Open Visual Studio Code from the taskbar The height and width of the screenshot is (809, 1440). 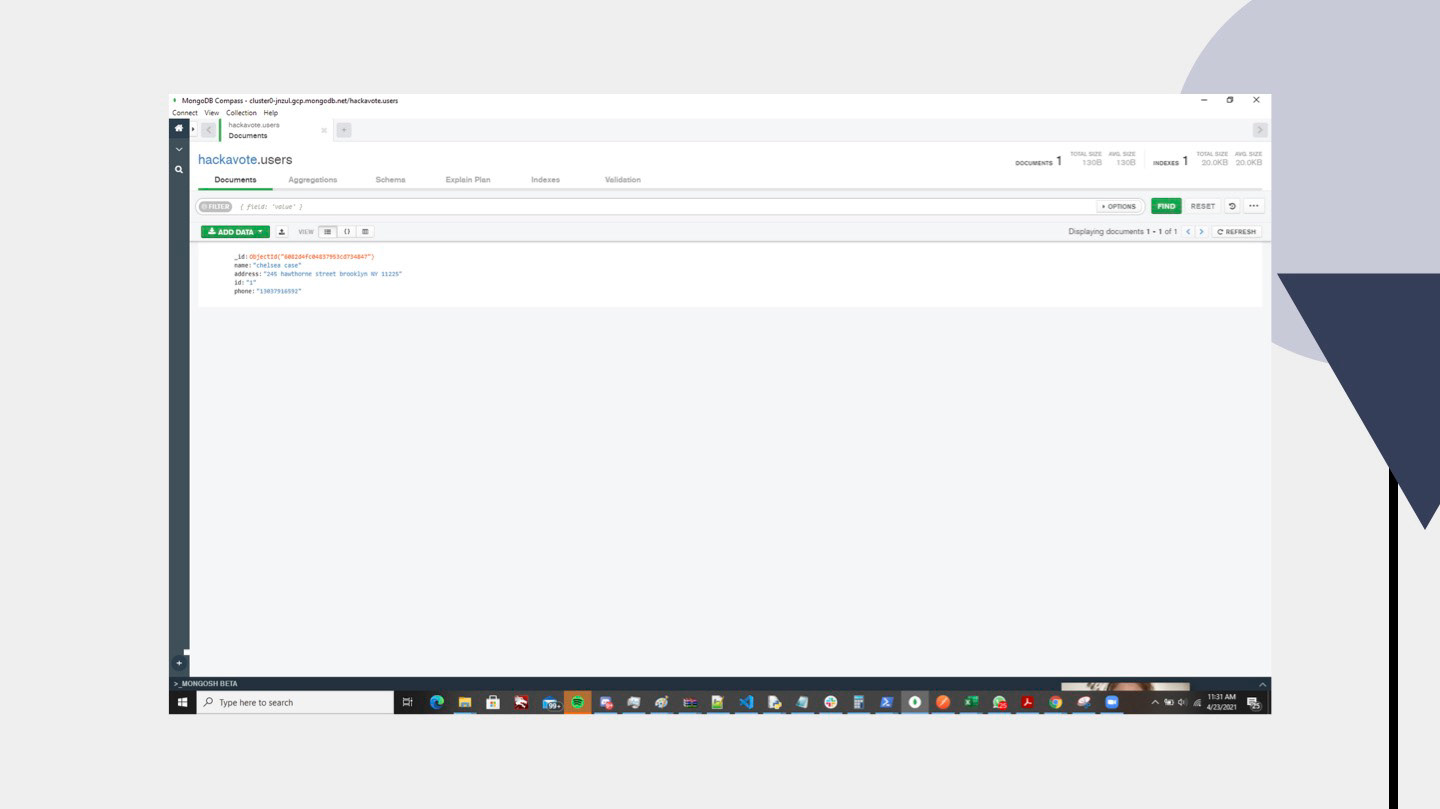point(746,702)
